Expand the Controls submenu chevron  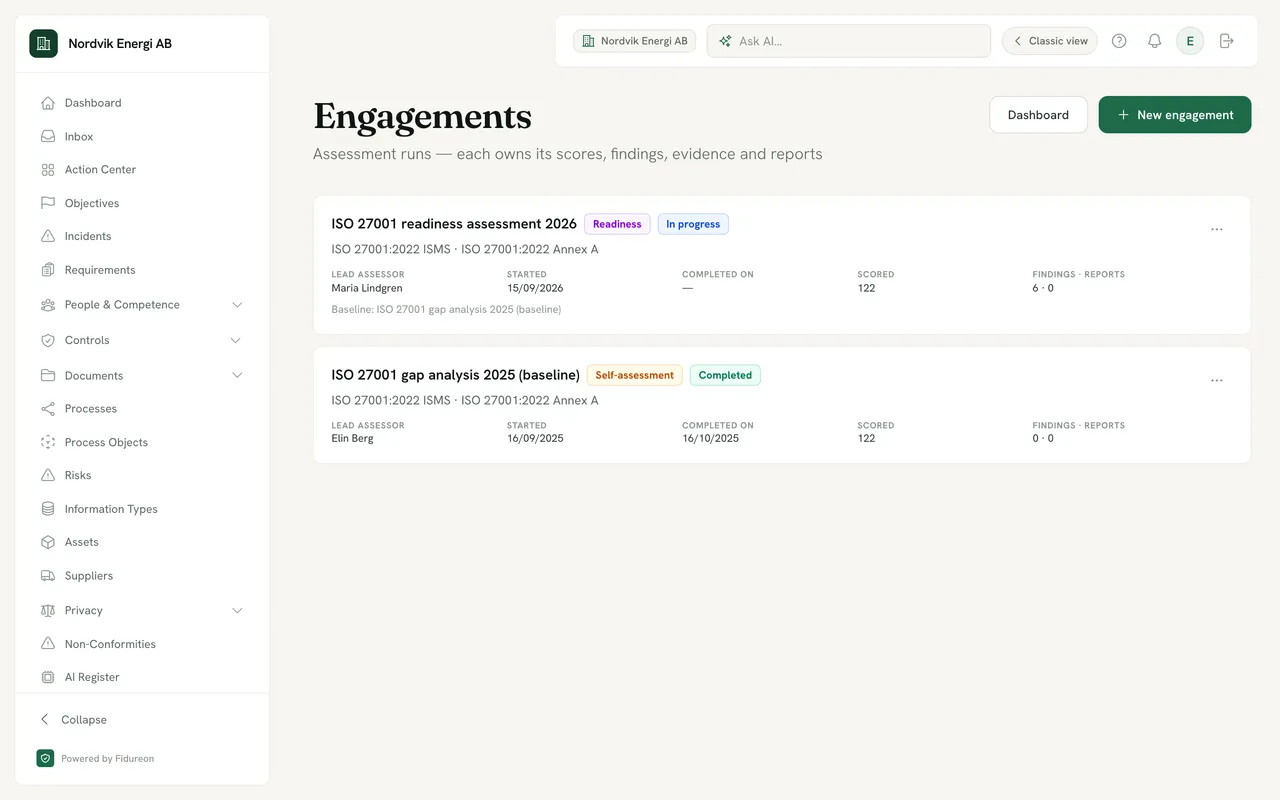(237, 340)
